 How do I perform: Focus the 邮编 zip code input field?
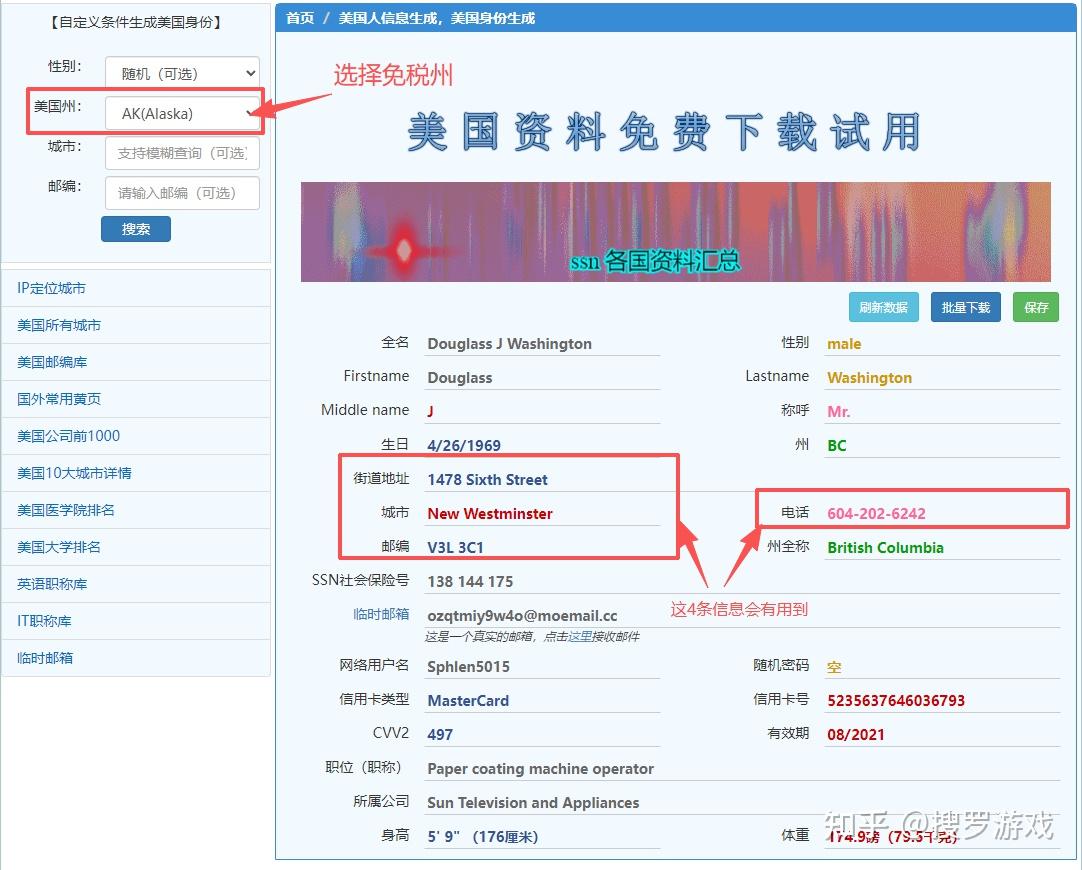182,193
